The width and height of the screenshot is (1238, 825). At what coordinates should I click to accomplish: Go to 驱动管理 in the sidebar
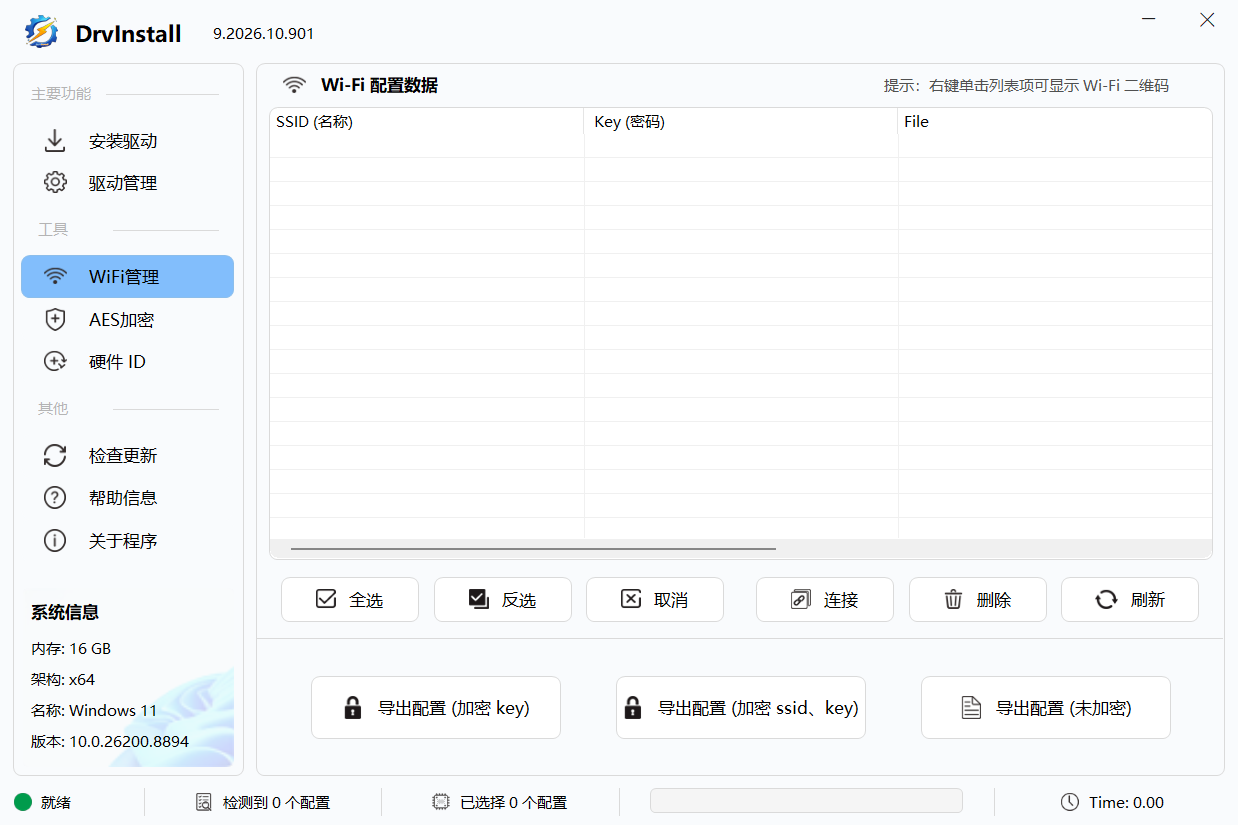tap(127, 183)
